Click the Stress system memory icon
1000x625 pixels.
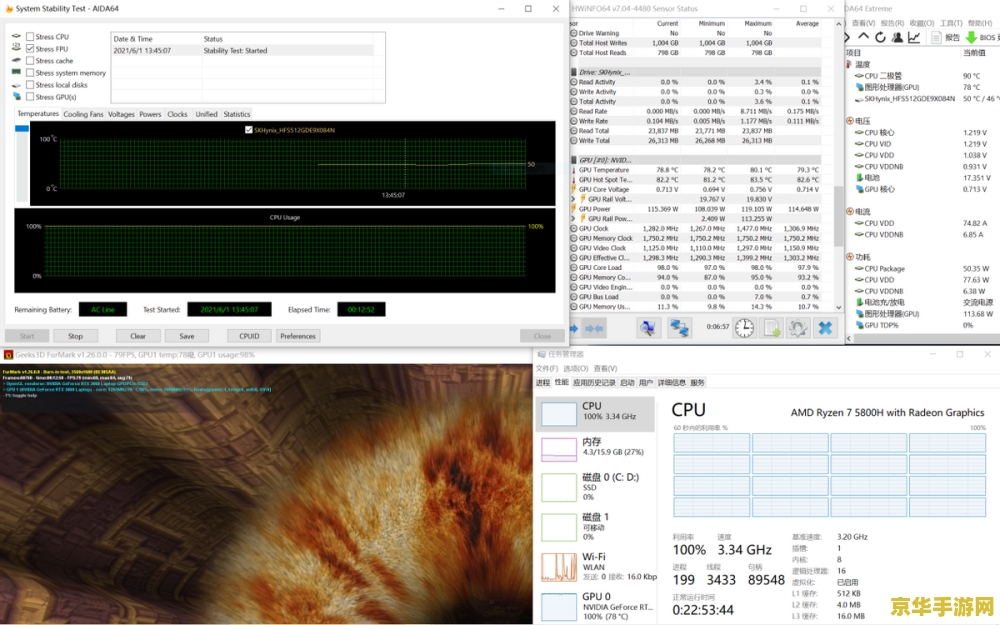[x=16, y=72]
